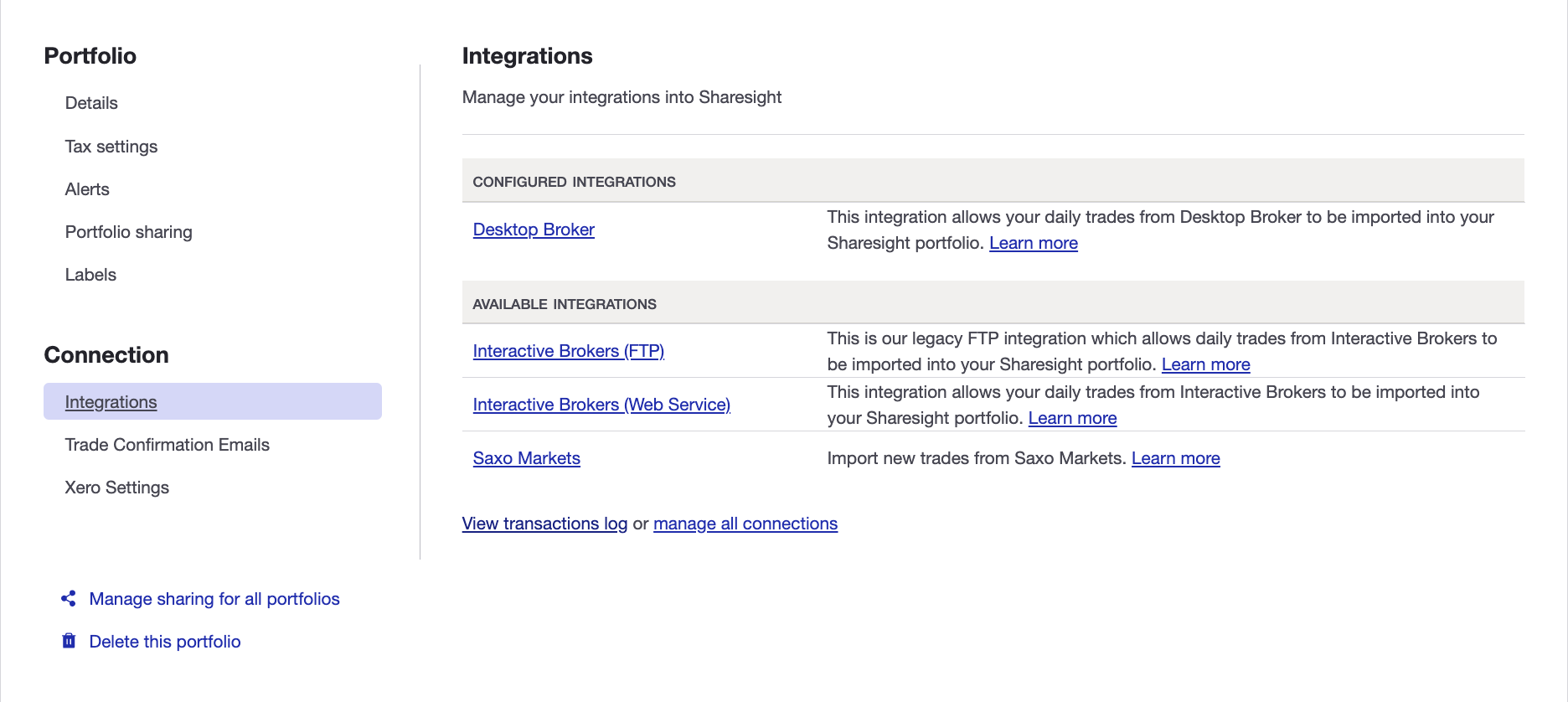The image size is (1568, 702).
Task: Click the trash icon beside Delete portfolio
Action: (x=69, y=641)
